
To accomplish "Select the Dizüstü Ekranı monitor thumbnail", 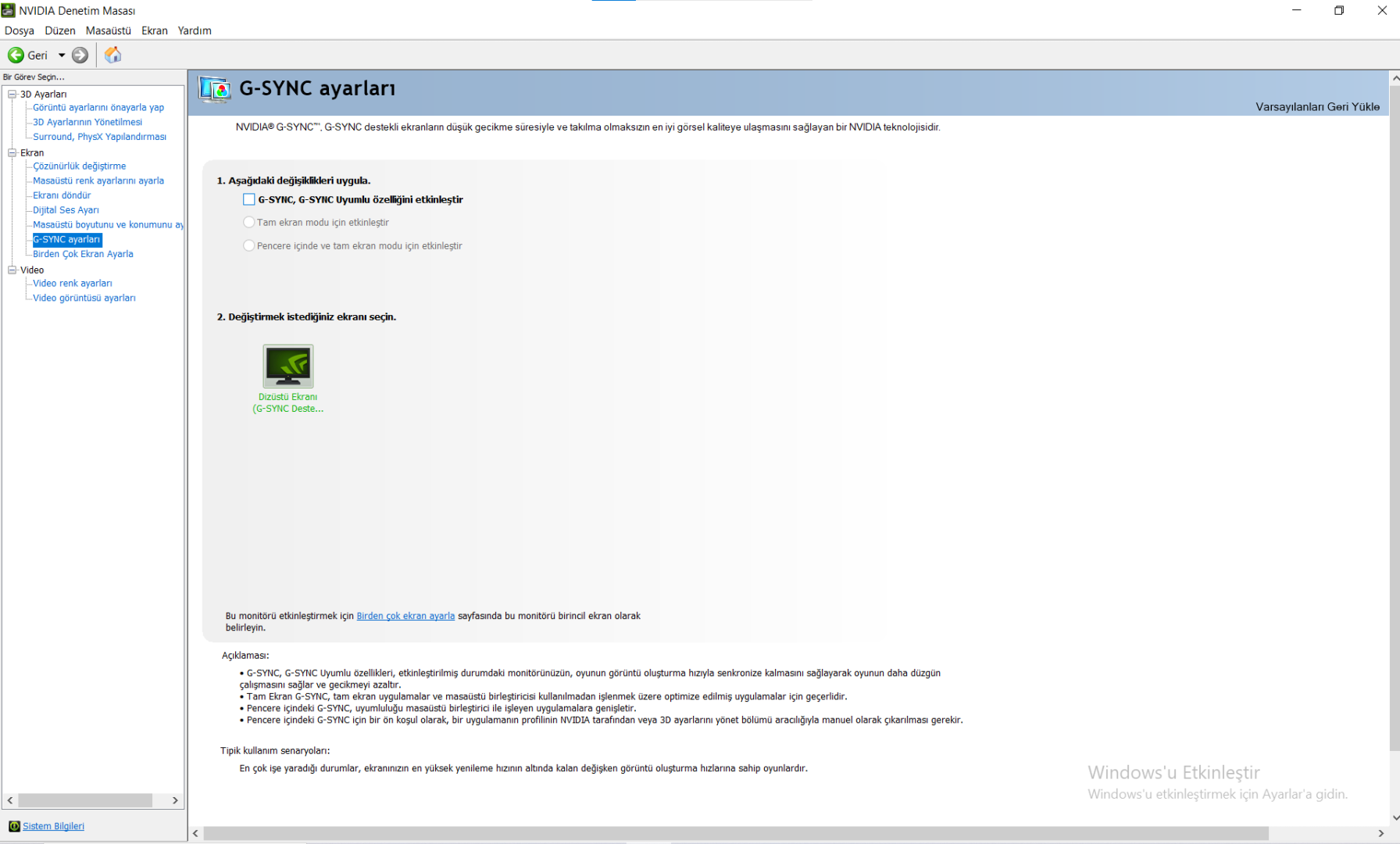I will coord(288,366).
